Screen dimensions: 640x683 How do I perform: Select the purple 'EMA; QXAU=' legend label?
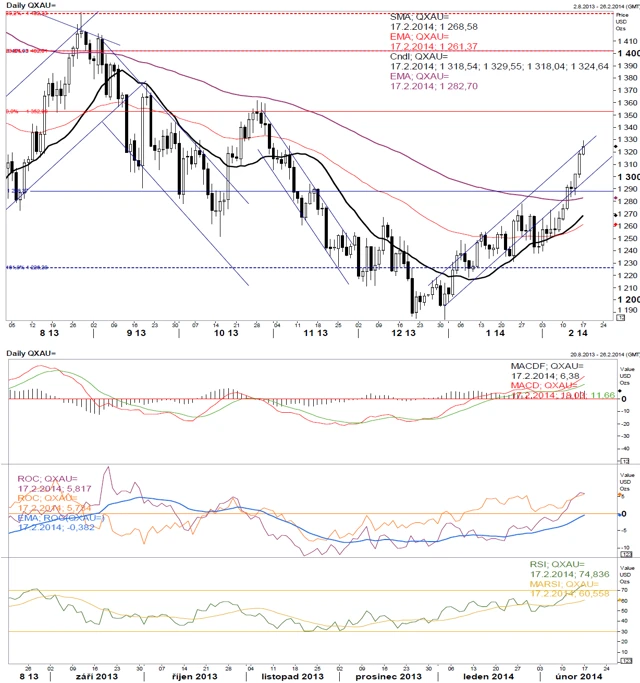419,76
